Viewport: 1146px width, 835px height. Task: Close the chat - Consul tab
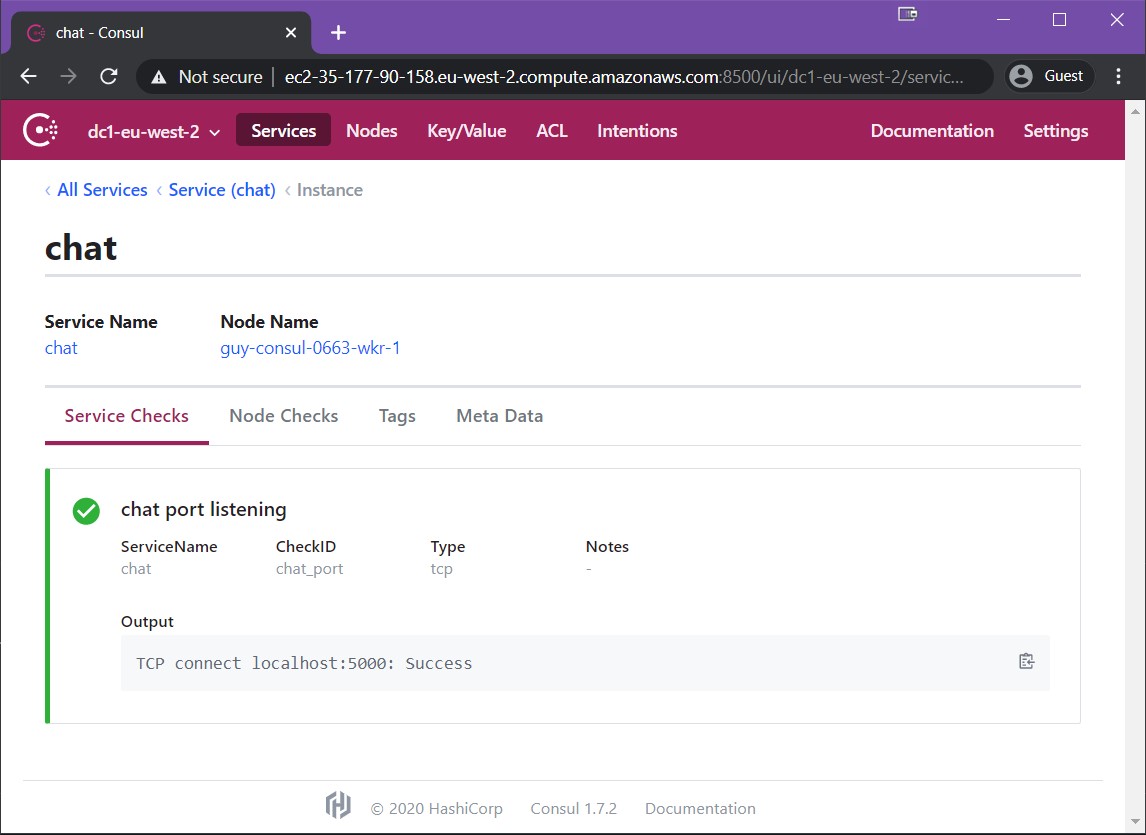pos(291,32)
